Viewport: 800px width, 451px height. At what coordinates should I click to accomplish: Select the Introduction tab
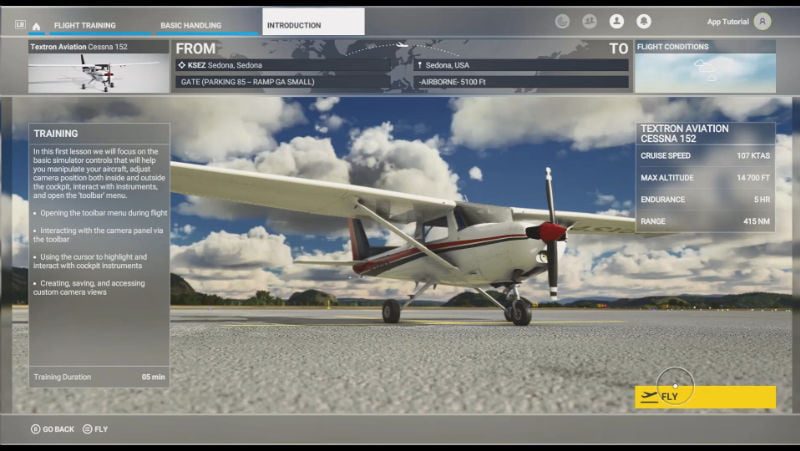coord(313,21)
